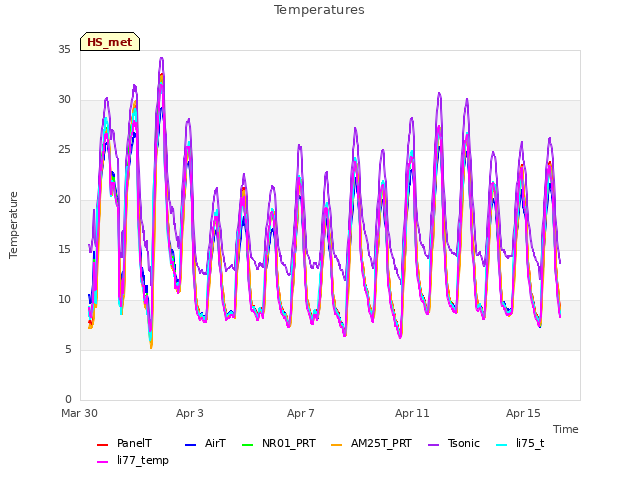640x480 pixels.
Task: Click the magenta li77_temp color marker
Action: [x=102, y=462]
